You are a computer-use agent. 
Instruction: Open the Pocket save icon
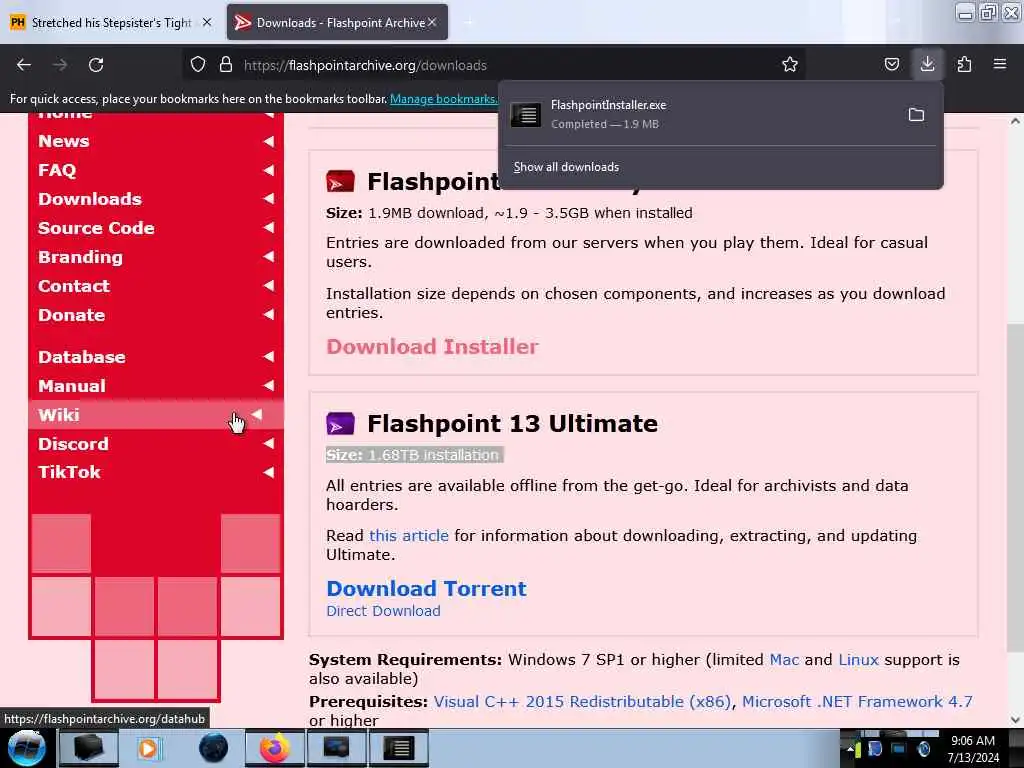pyautogui.click(x=891, y=65)
